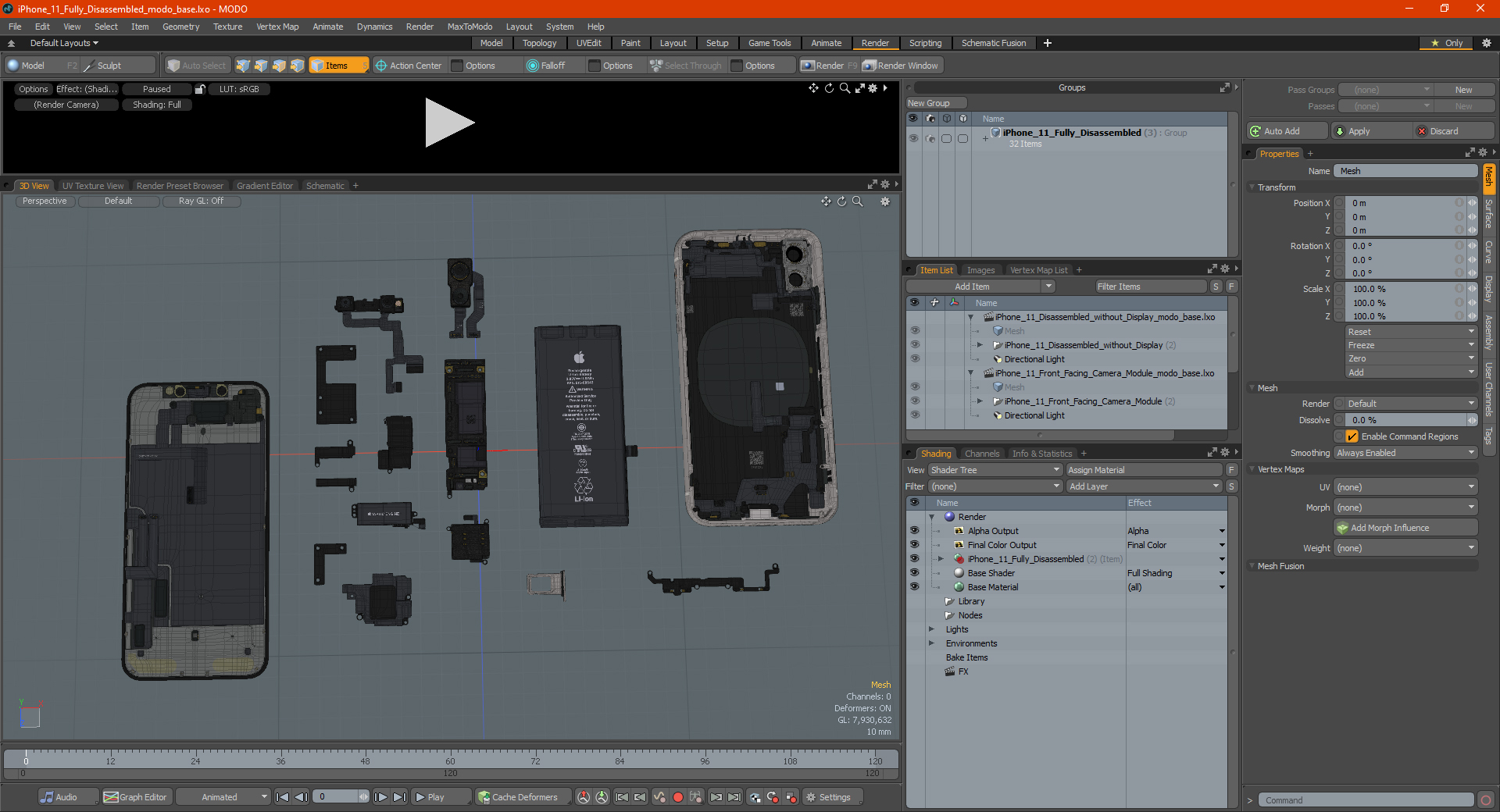Toggle visibility of iPhone_11_Disassembled_without_Display item
Screen dimensions: 1500x812
click(915, 344)
